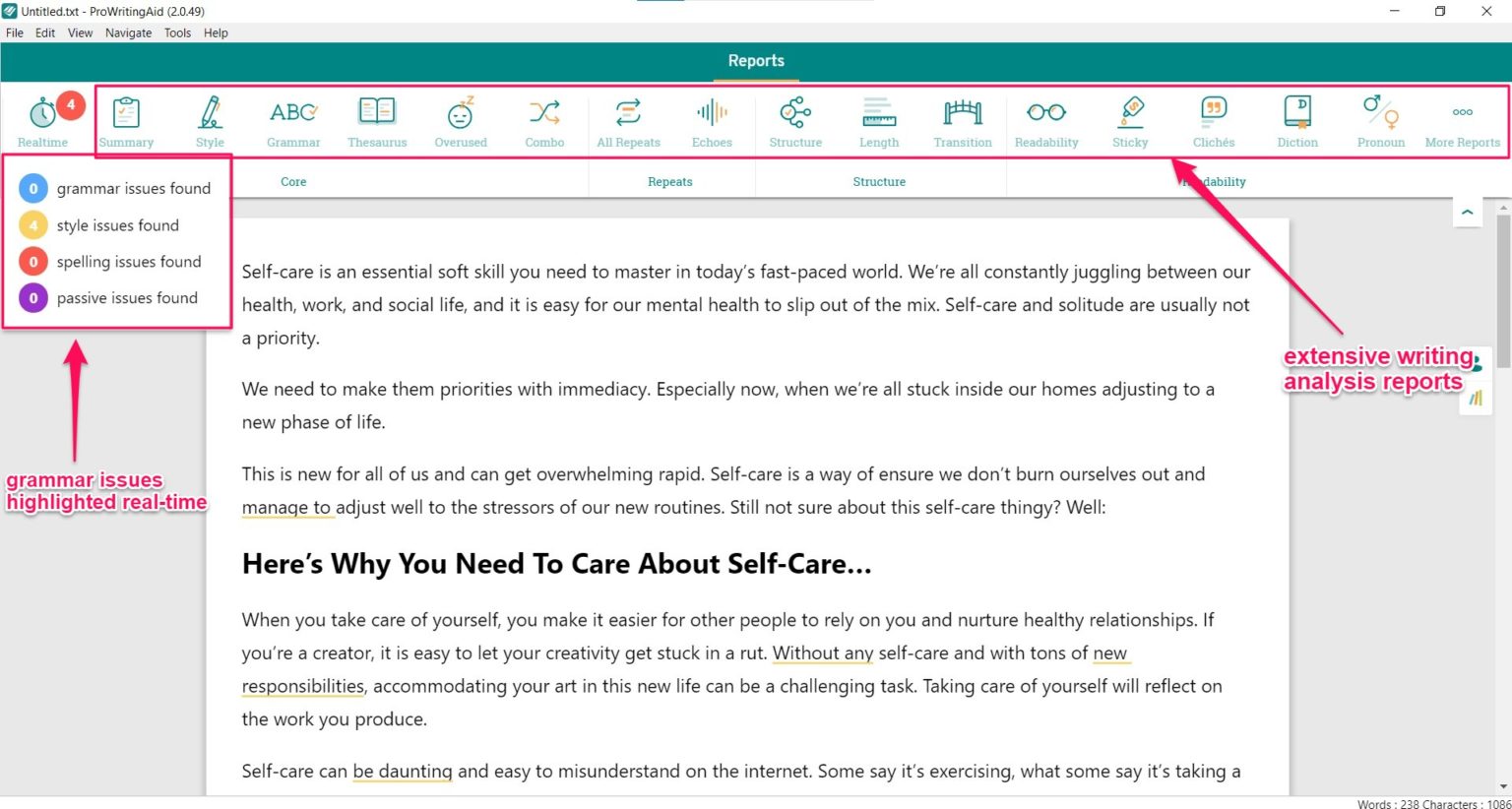Image resolution: width=1512 pixels, height=809 pixels.
Task: Open the Tools menu
Action: click(177, 32)
